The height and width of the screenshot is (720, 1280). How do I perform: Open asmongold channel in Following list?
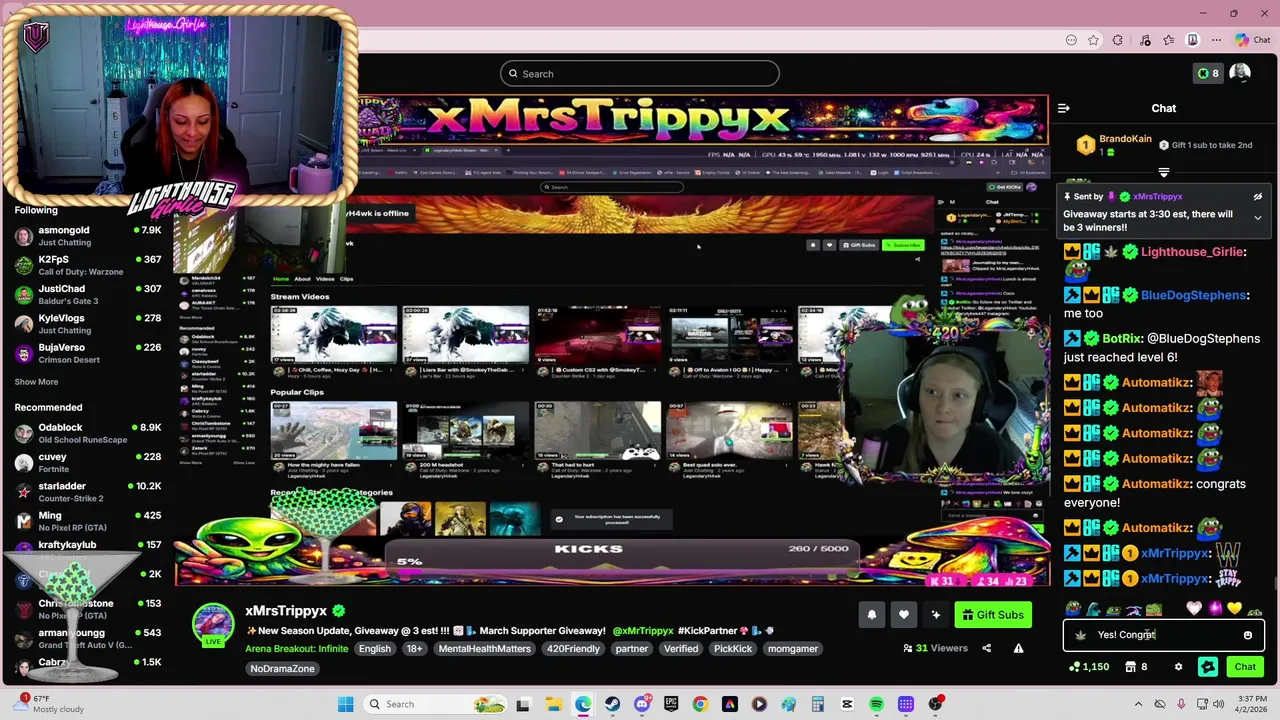pos(88,236)
